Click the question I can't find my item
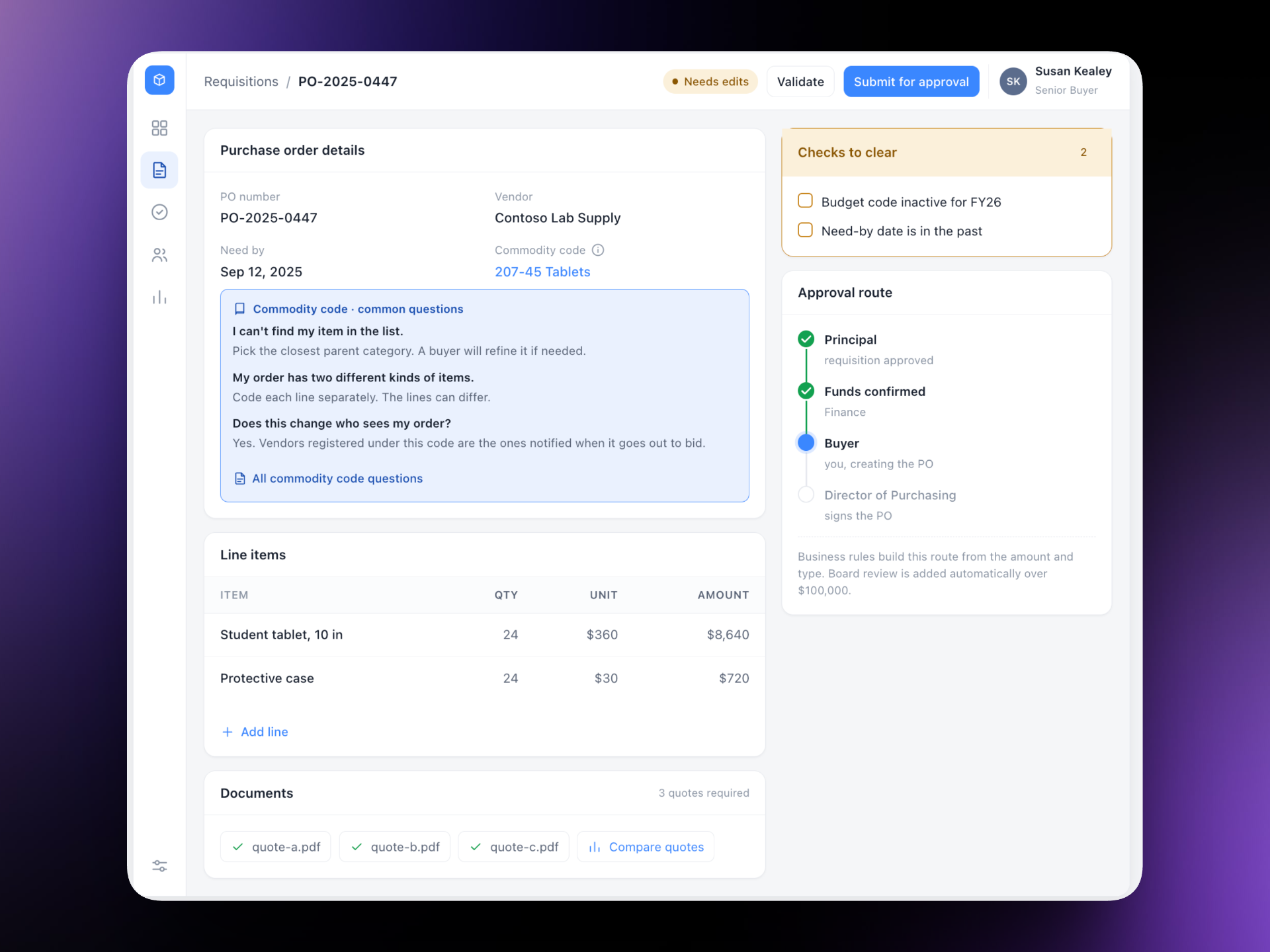Screen dimensions: 1270x952 317,331
